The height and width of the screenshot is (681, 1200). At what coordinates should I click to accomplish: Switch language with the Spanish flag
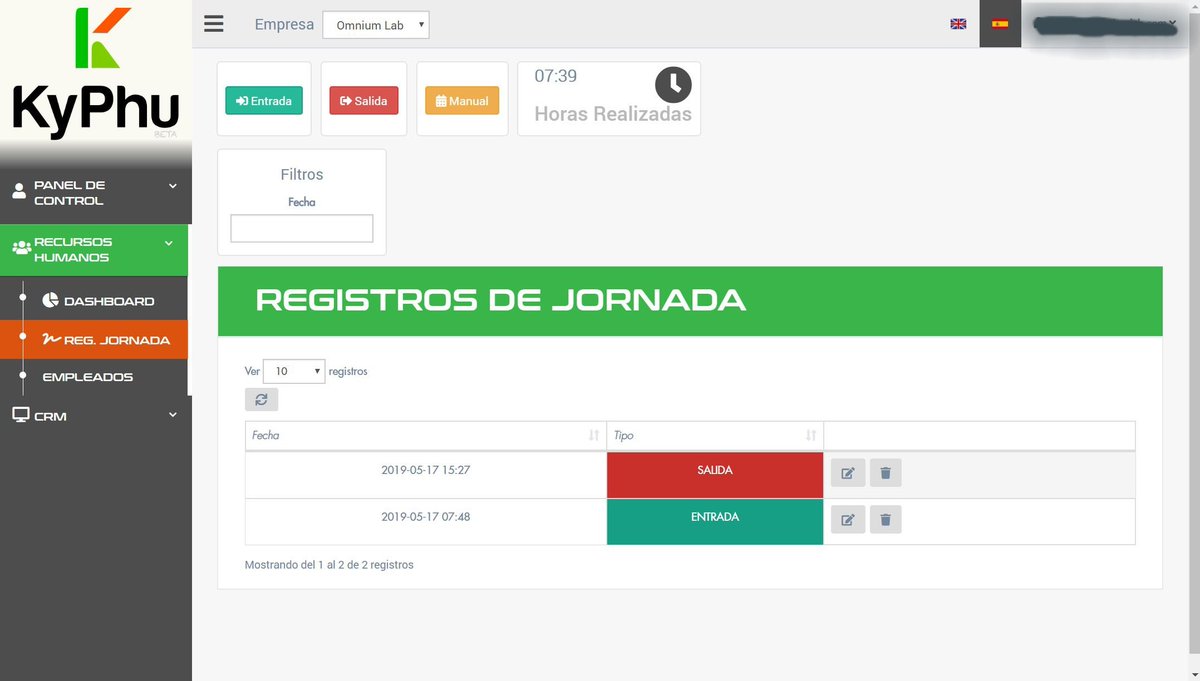point(1000,24)
